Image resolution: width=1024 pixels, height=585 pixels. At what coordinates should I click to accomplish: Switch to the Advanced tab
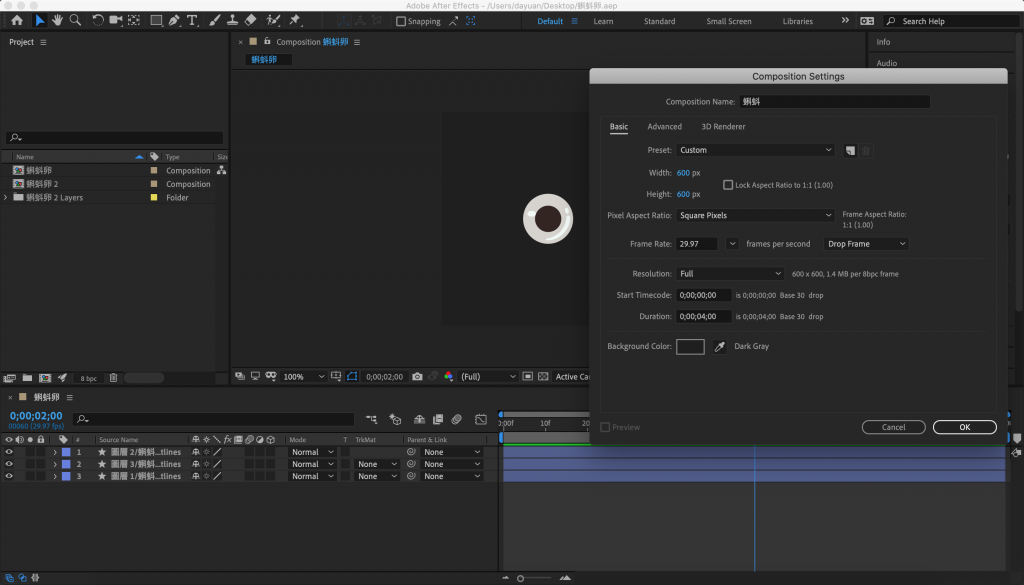(x=664, y=127)
